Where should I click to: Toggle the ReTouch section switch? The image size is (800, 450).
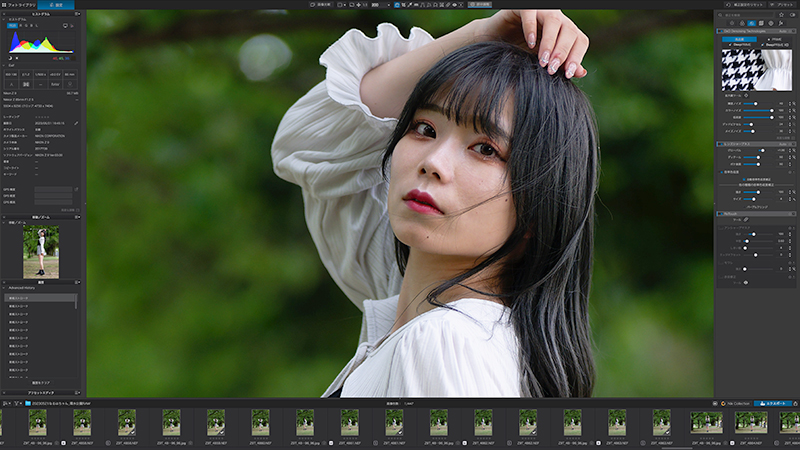pos(720,213)
